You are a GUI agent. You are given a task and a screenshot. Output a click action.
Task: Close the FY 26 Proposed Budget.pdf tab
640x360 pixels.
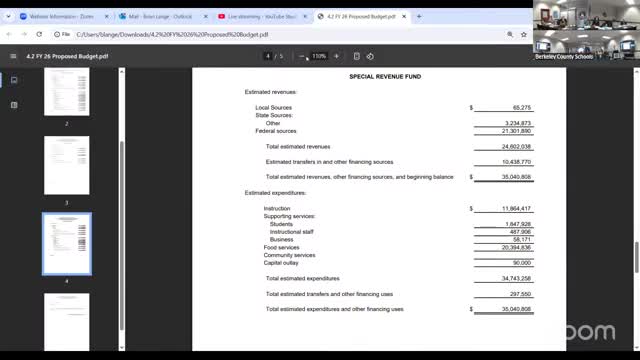coord(404,16)
